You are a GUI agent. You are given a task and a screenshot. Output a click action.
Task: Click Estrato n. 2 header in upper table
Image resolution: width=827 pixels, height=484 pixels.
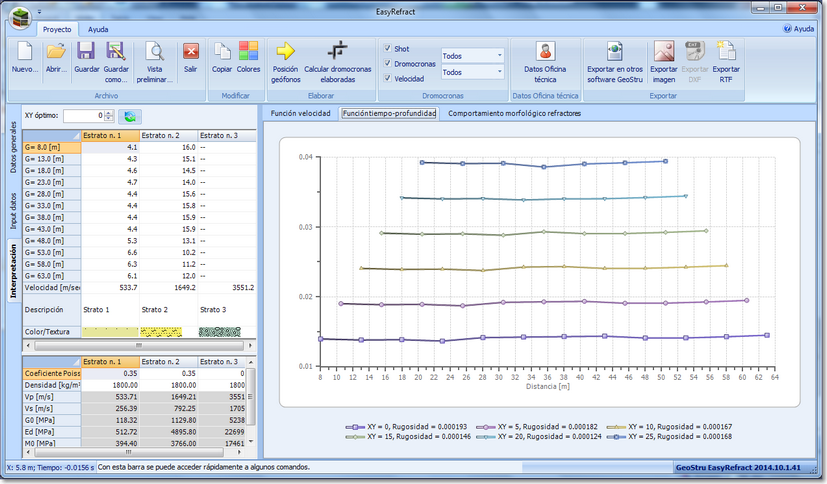[169, 135]
